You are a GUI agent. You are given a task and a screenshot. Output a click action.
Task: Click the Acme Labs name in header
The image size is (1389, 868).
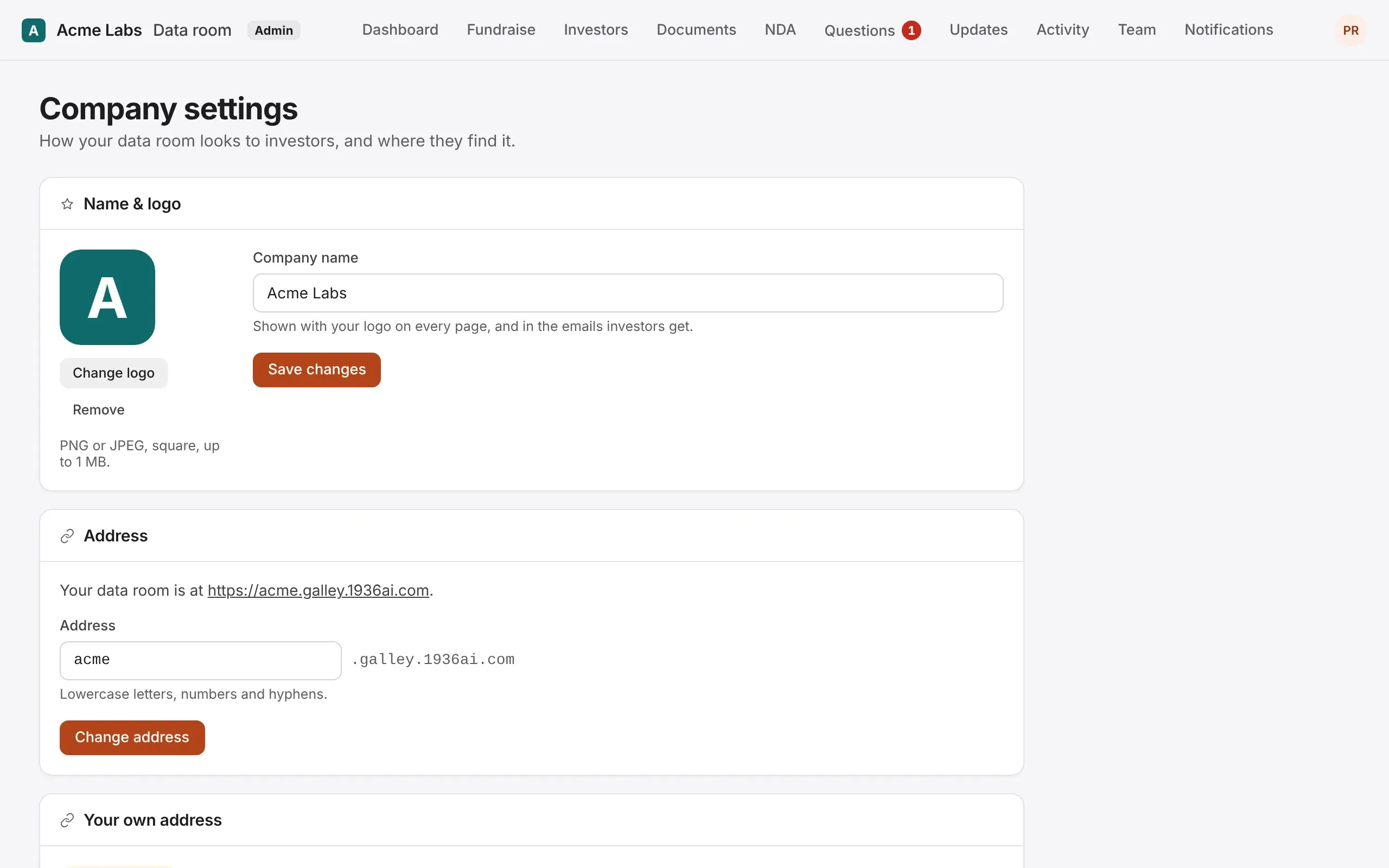99,30
